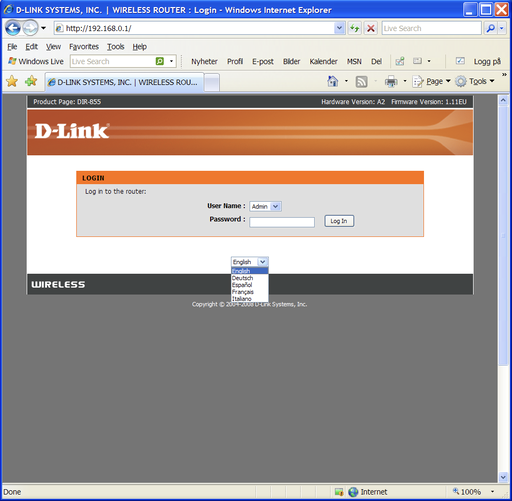Click the Password input field
Viewport: 512px width, 501px height.
point(282,222)
